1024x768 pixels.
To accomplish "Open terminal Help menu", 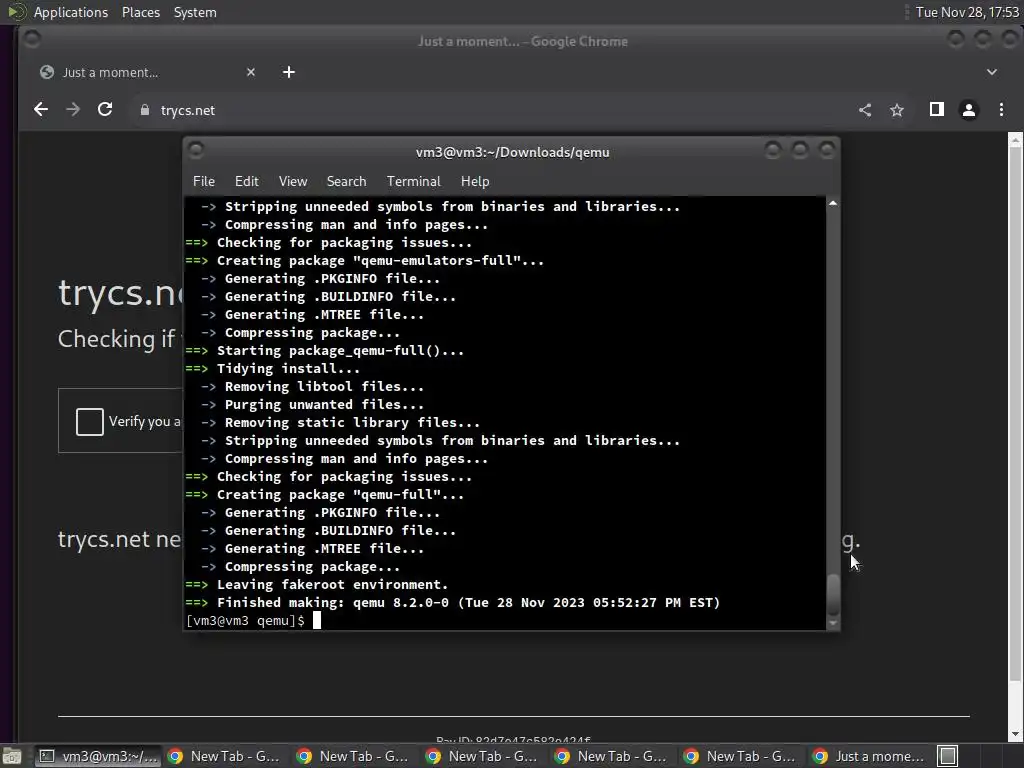I will tap(475, 182).
